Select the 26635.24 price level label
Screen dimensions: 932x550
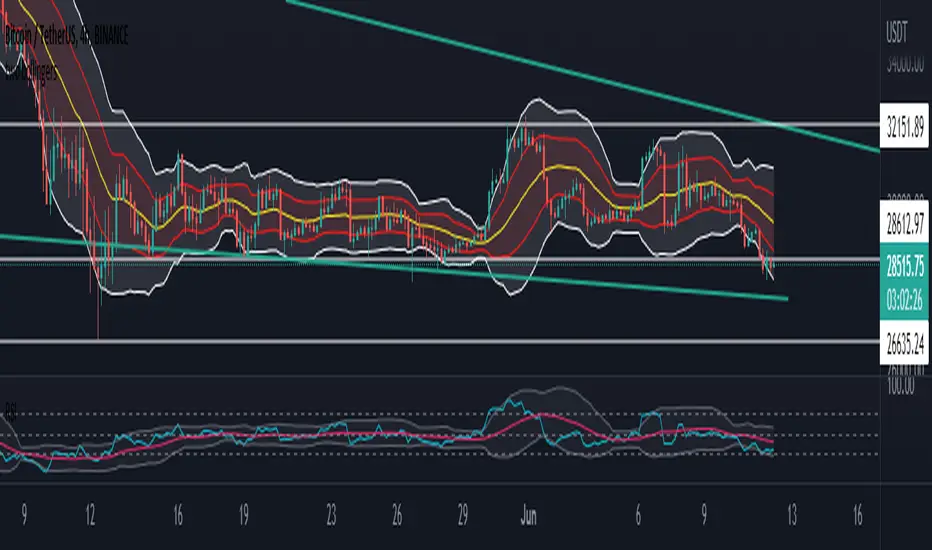point(905,343)
